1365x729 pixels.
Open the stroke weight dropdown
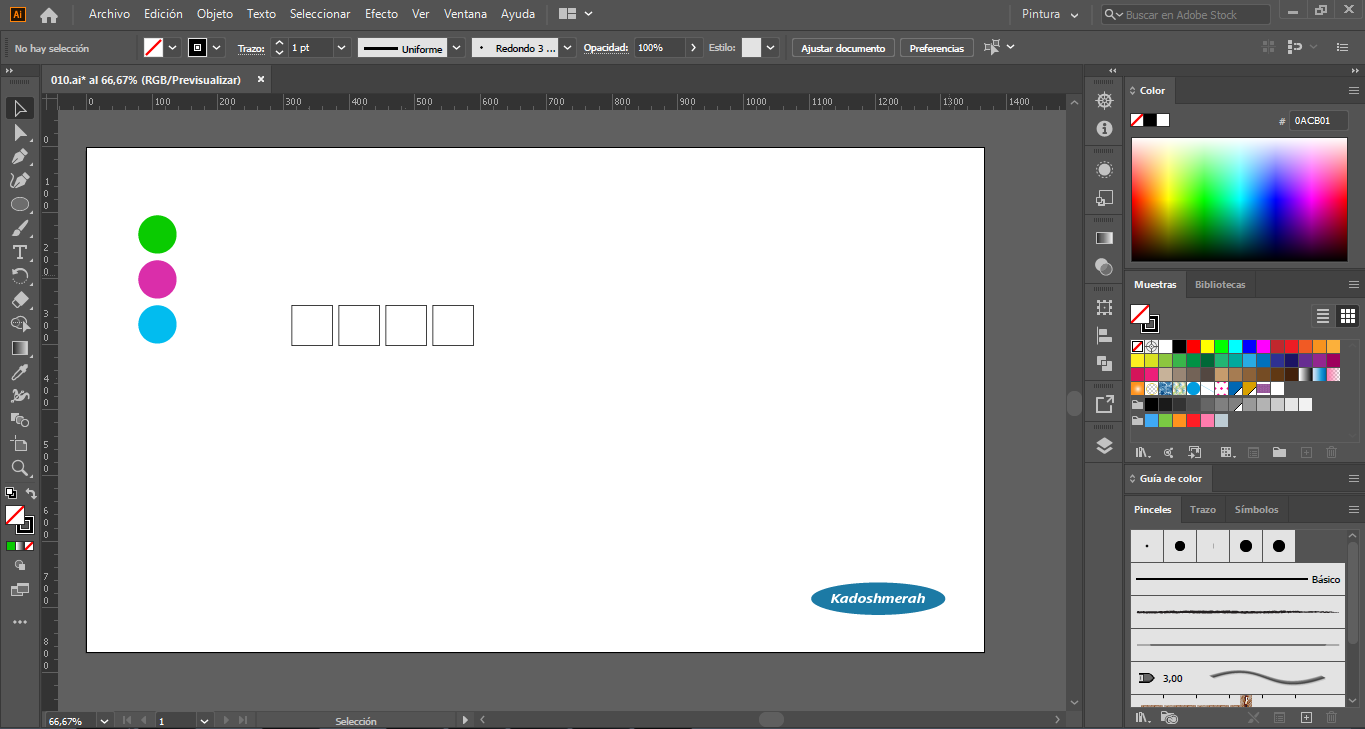click(342, 48)
